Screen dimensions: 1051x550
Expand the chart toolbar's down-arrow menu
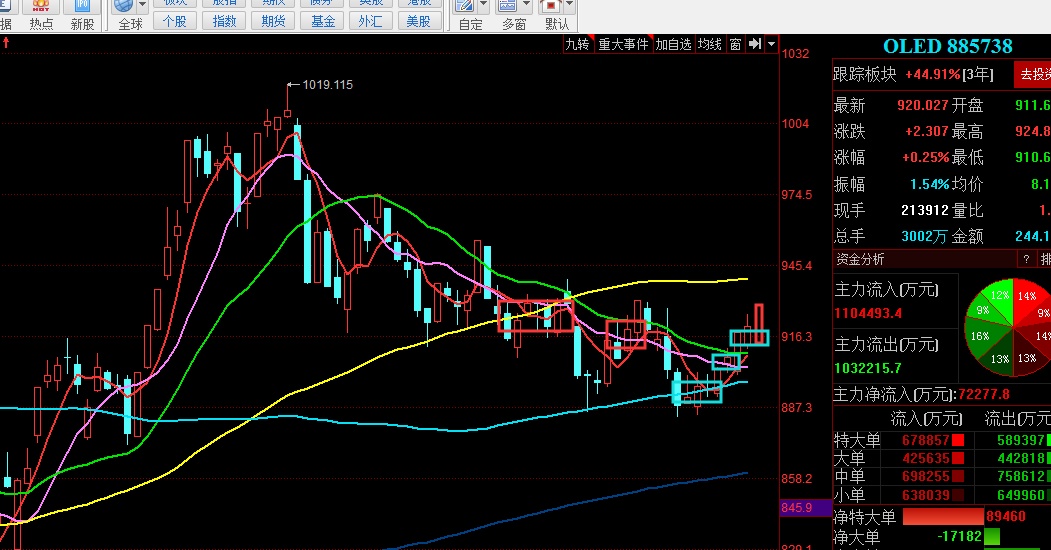[x=772, y=44]
